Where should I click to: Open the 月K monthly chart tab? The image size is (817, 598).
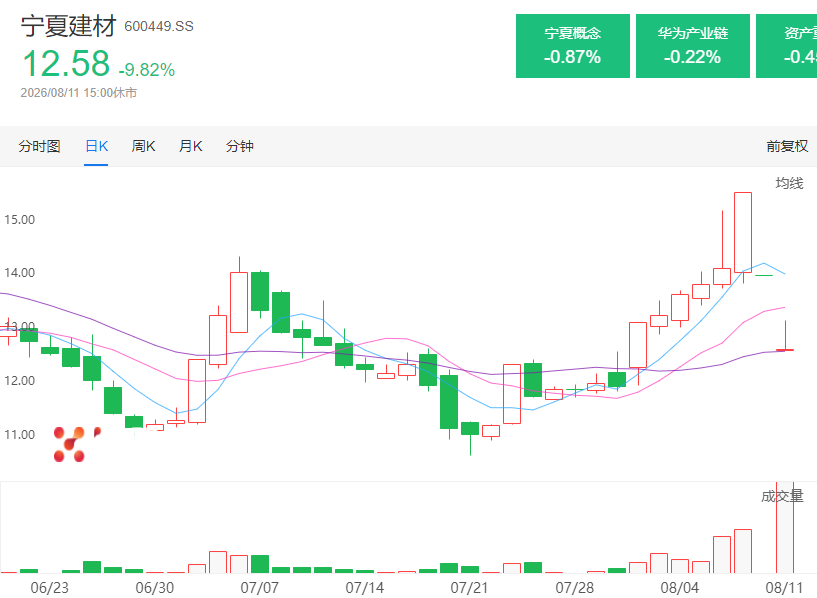click(190, 146)
